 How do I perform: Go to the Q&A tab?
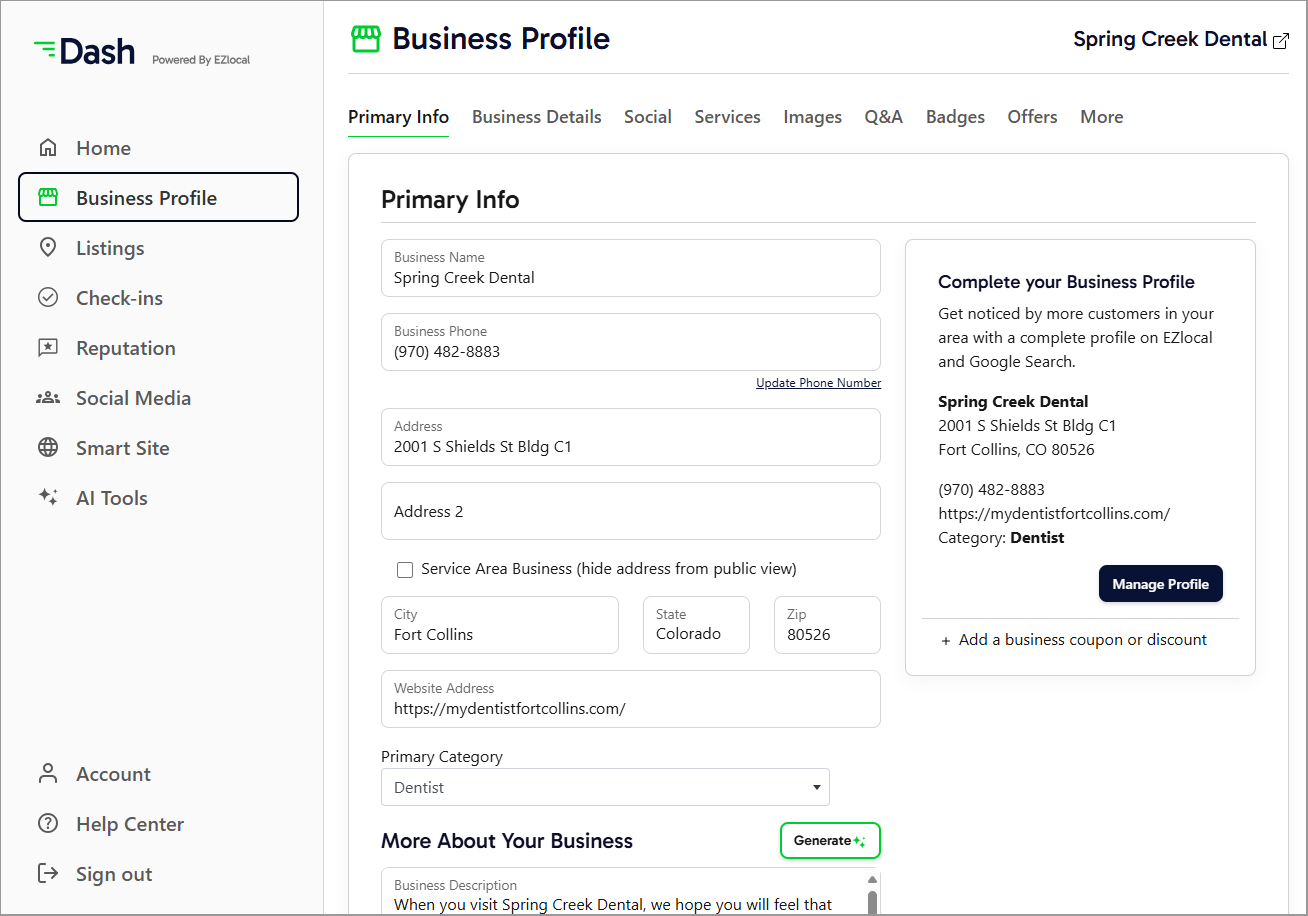tap(883, 117)
